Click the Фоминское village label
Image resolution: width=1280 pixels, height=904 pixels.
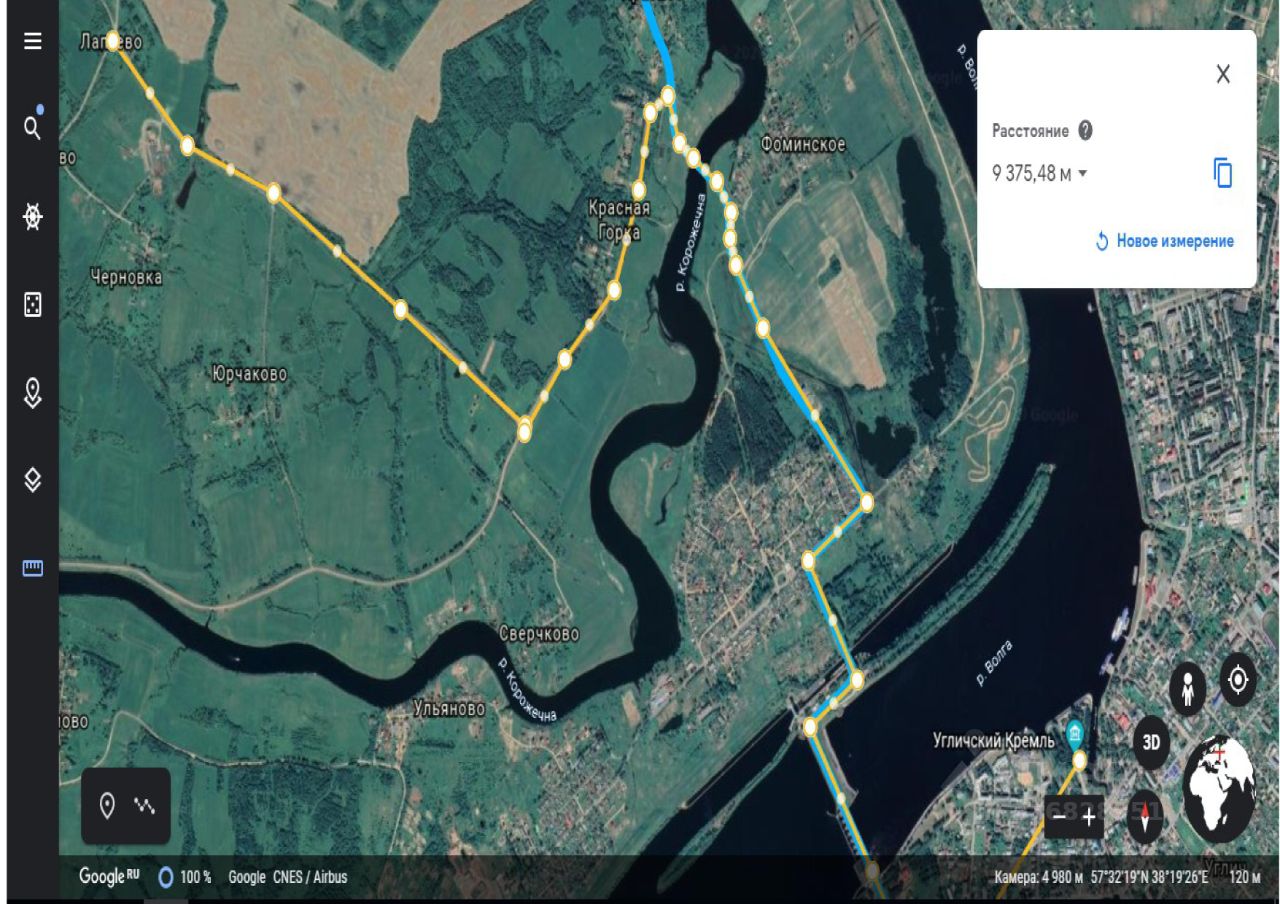point(803,145)
